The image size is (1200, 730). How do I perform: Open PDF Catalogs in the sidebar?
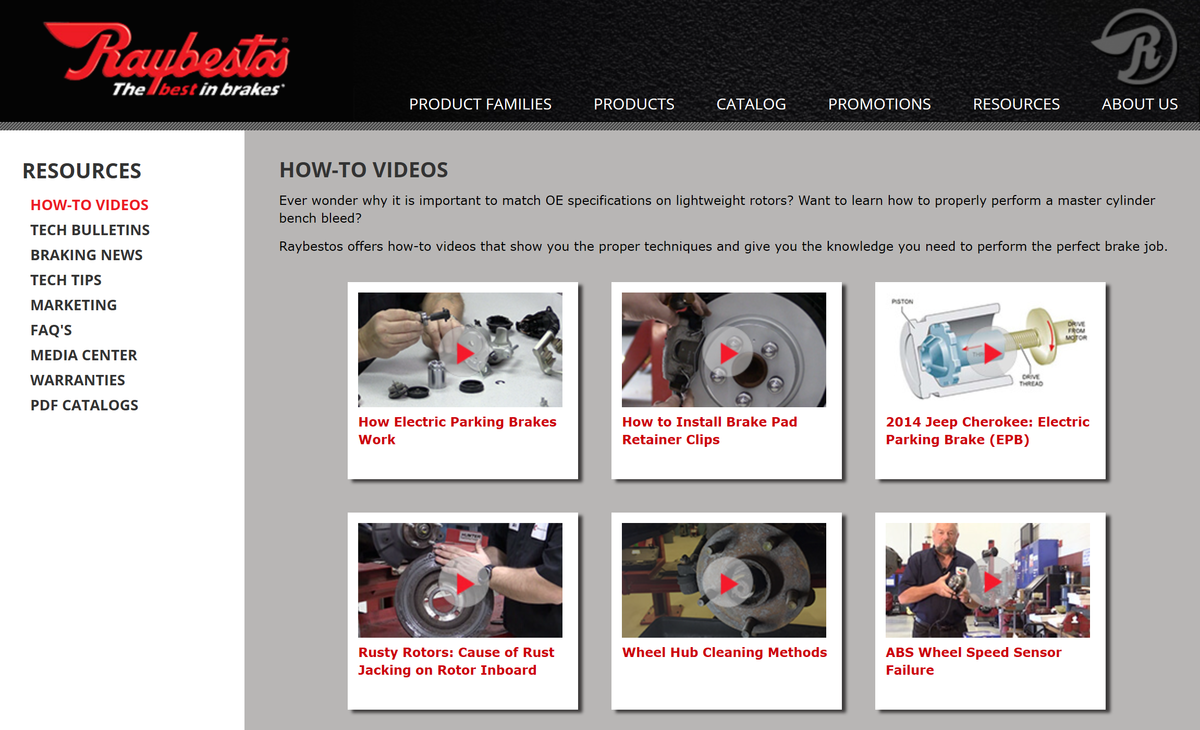84,405
